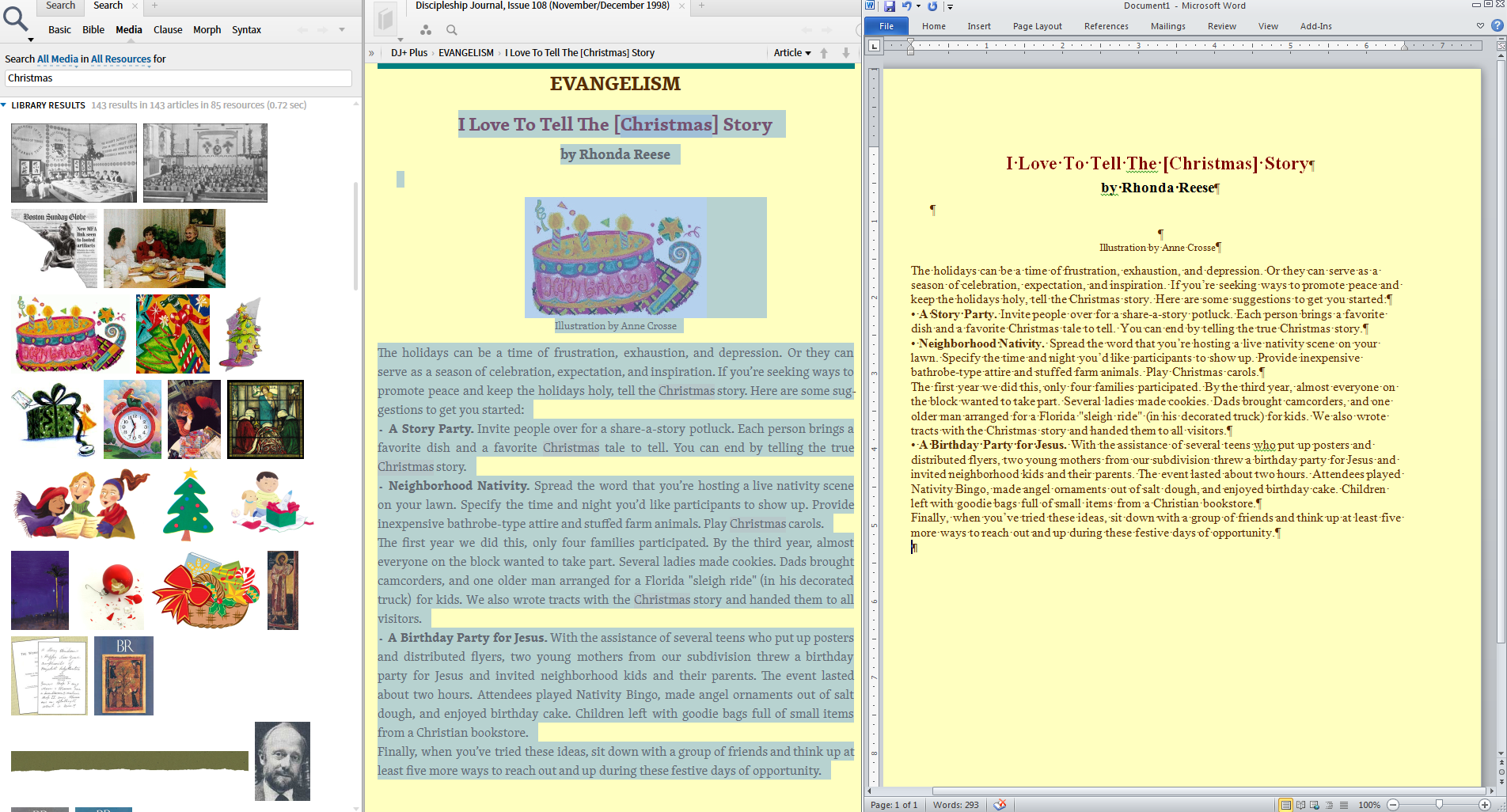Viewport: 1507px width, 812px height.
Task: Open the Review ribbon tab
Action: click(x=1222, y=26)
